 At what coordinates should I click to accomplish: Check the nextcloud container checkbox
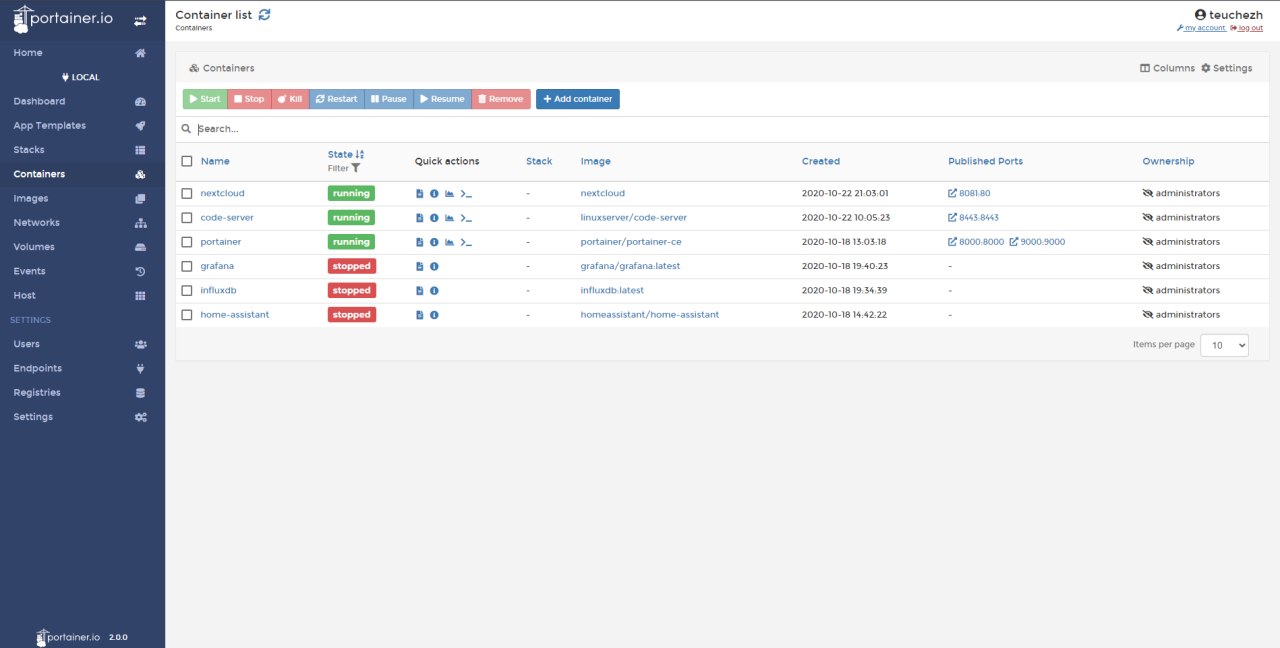(x=187, y=193)
